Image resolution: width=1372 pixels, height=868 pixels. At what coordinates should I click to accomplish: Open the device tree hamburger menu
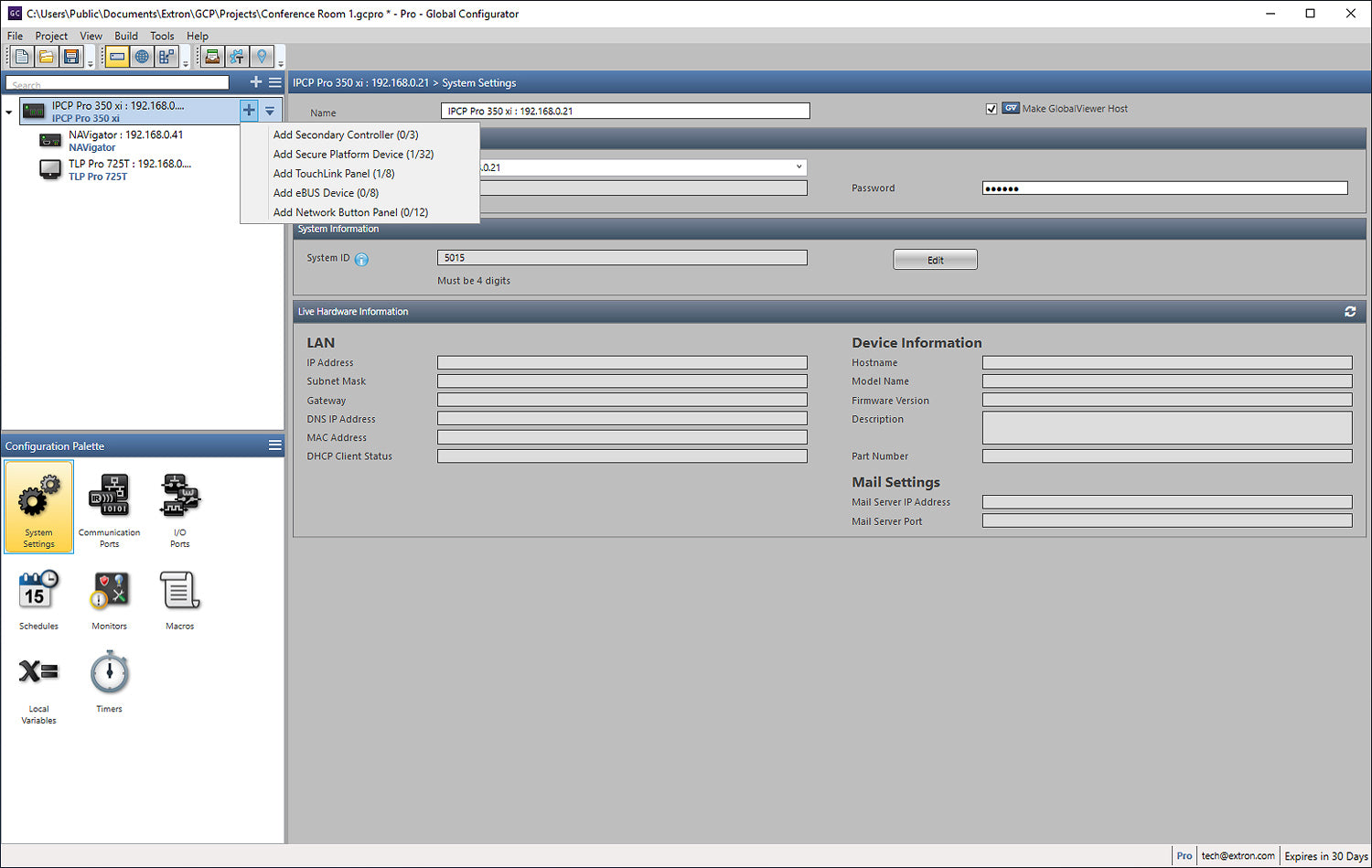coord(274,82)
